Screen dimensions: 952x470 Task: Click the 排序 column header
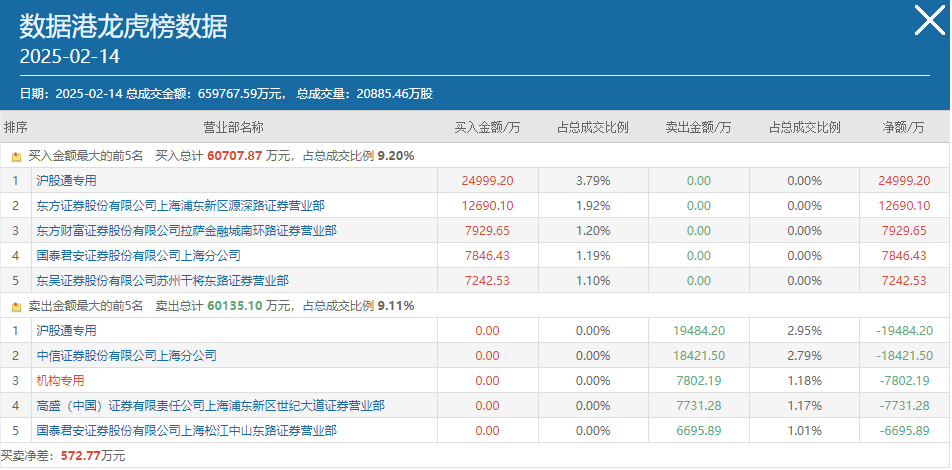point(16,128)
